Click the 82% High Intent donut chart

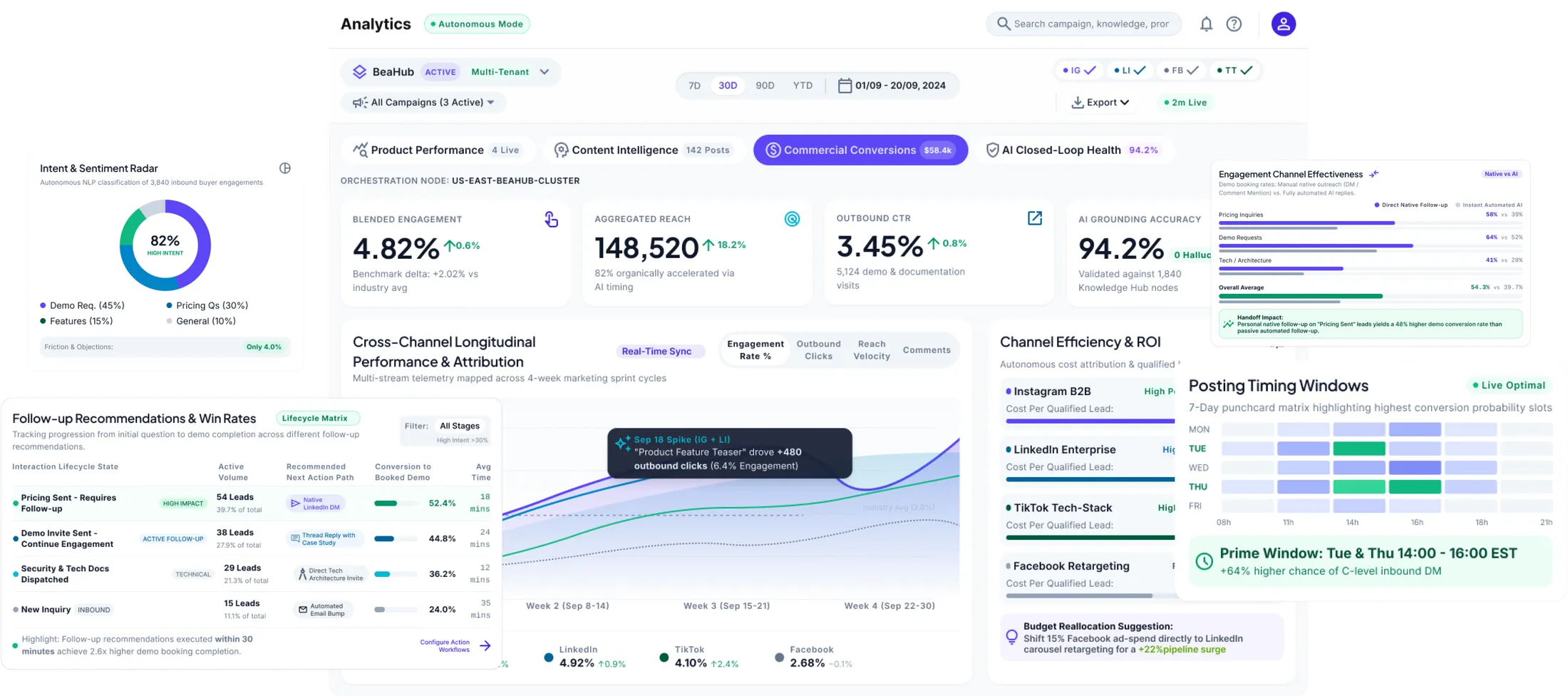point(165,245)
